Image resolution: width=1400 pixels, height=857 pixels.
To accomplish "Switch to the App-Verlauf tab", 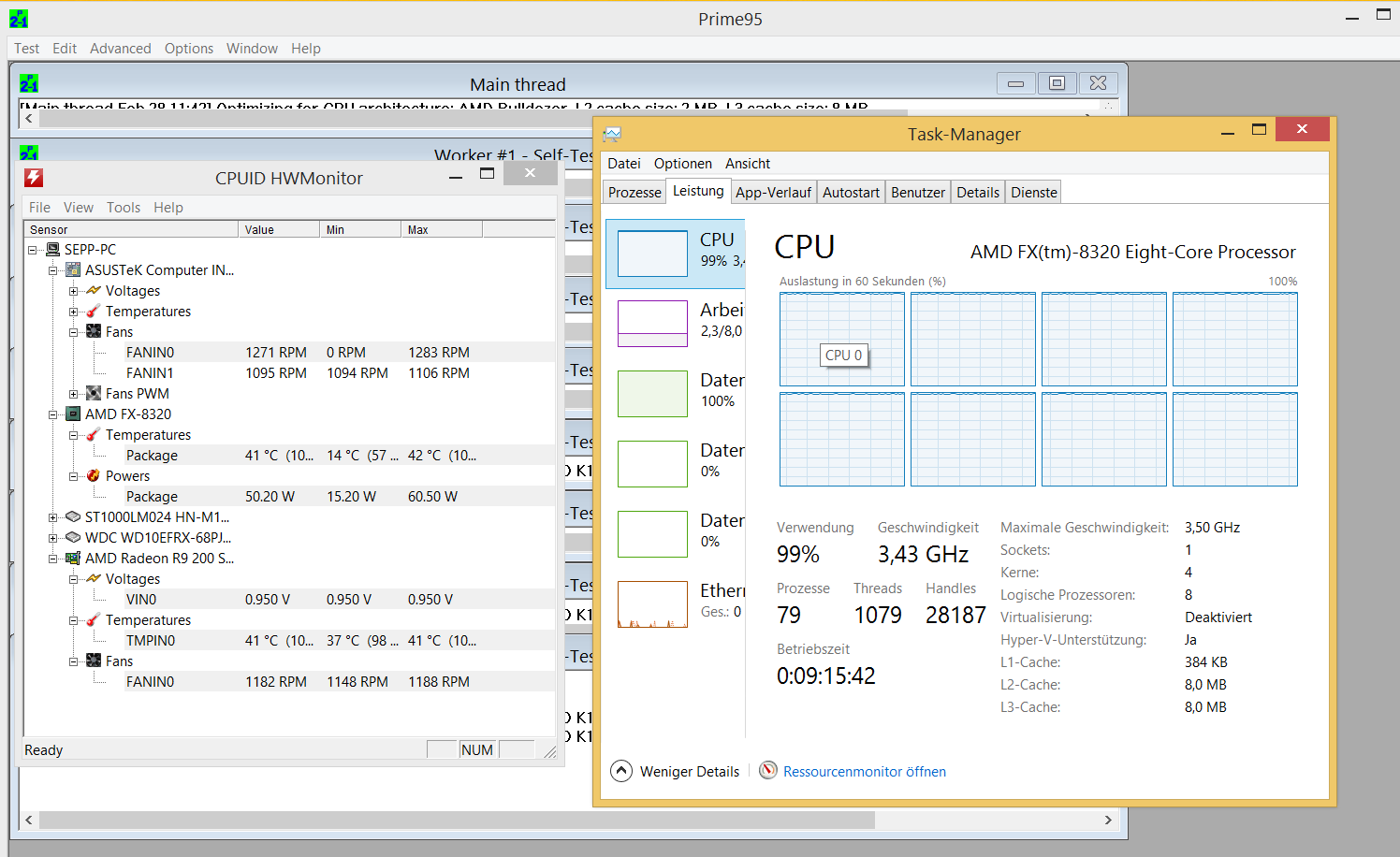I will click(773, 193).
